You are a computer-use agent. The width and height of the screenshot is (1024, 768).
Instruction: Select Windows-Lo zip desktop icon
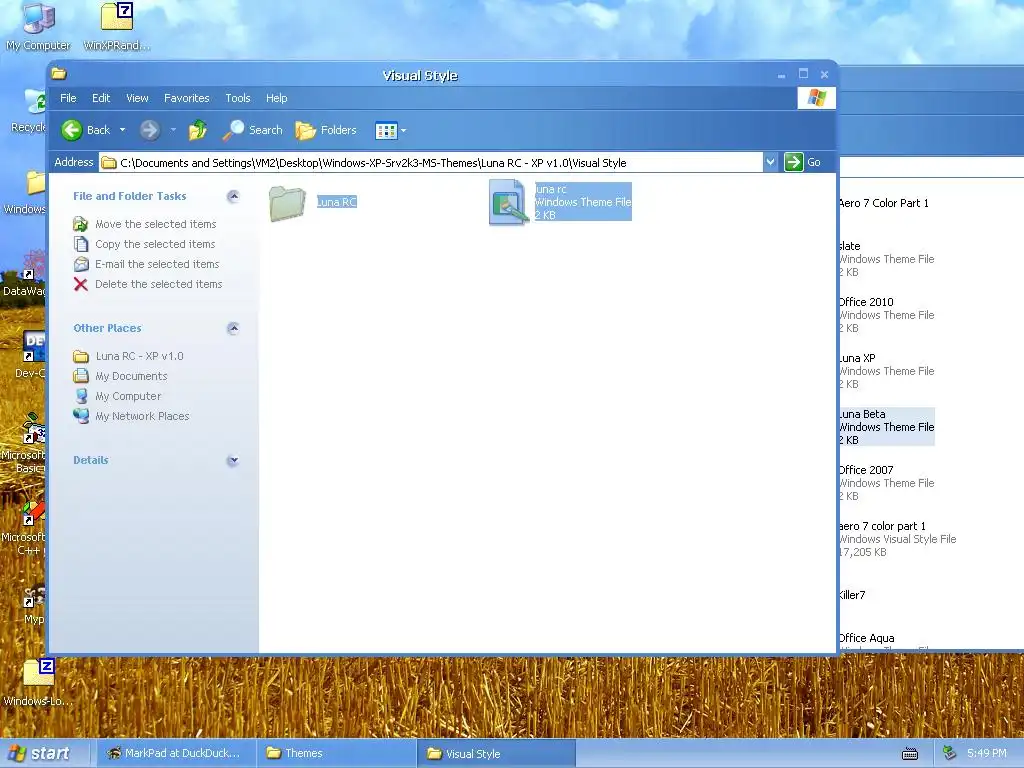38,683
